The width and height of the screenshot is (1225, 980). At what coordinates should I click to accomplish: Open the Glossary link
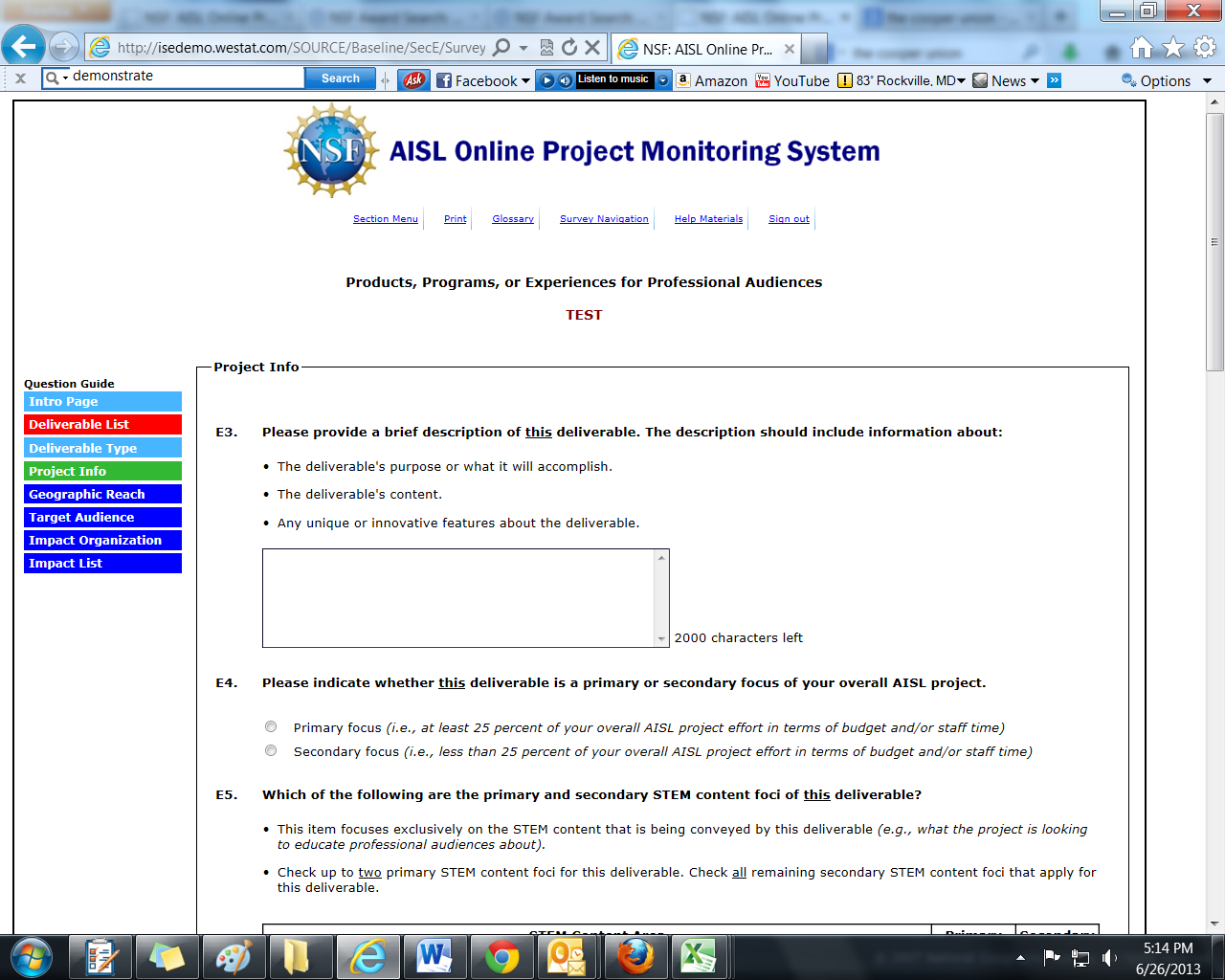point(513,219)
